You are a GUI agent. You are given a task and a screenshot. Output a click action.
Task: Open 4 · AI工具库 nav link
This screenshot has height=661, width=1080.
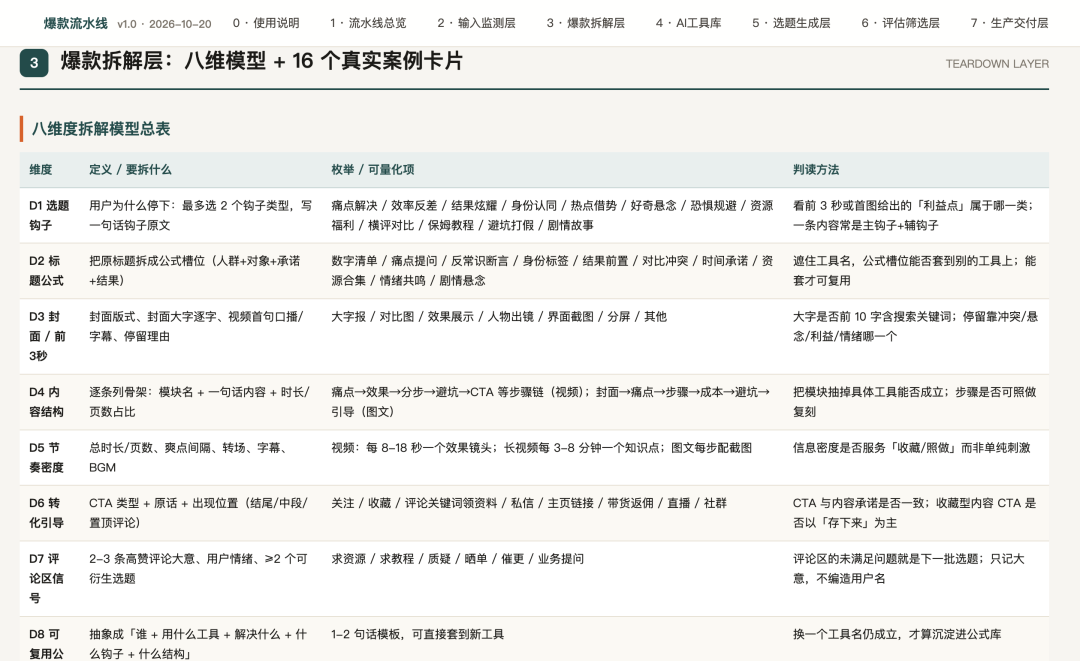[689, 23]
